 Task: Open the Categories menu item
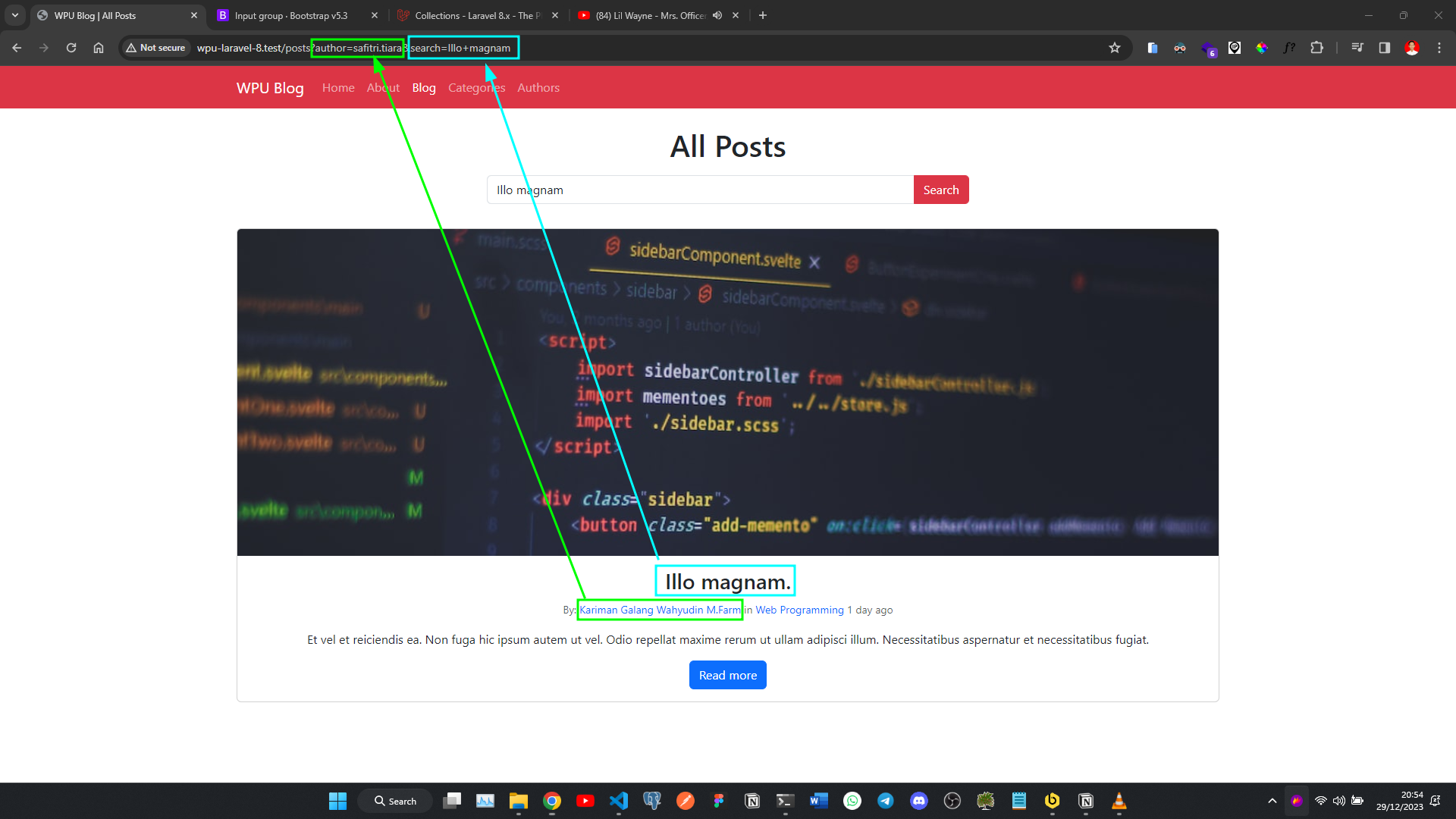[476, 87]
